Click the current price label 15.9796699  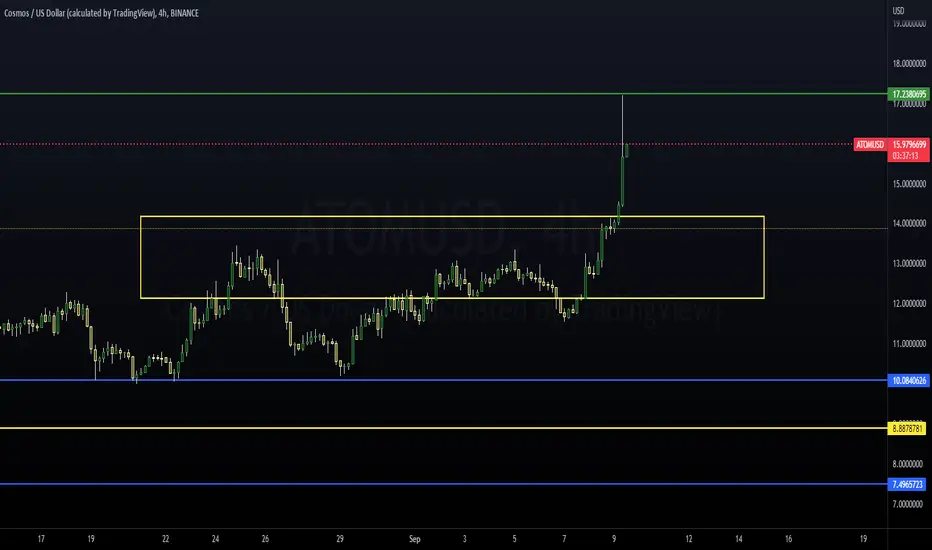(x=909, y=144)
